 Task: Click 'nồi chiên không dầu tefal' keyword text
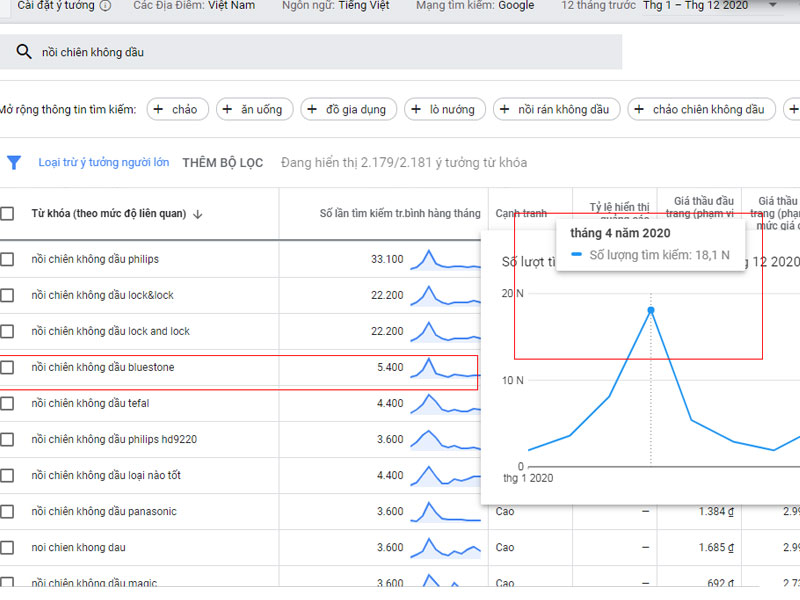[90, 403]
